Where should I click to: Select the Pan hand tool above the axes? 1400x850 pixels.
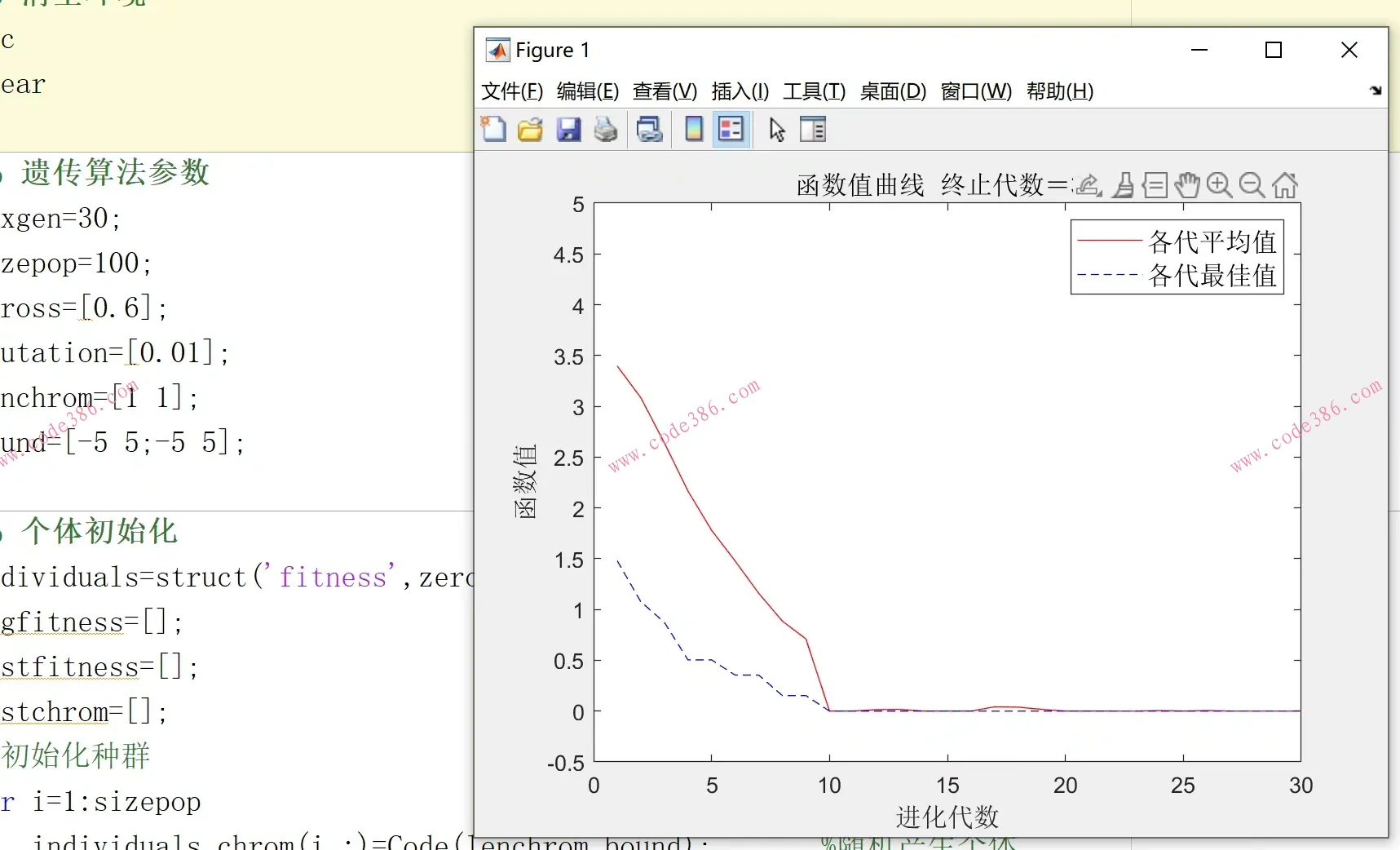point(1187,185)
